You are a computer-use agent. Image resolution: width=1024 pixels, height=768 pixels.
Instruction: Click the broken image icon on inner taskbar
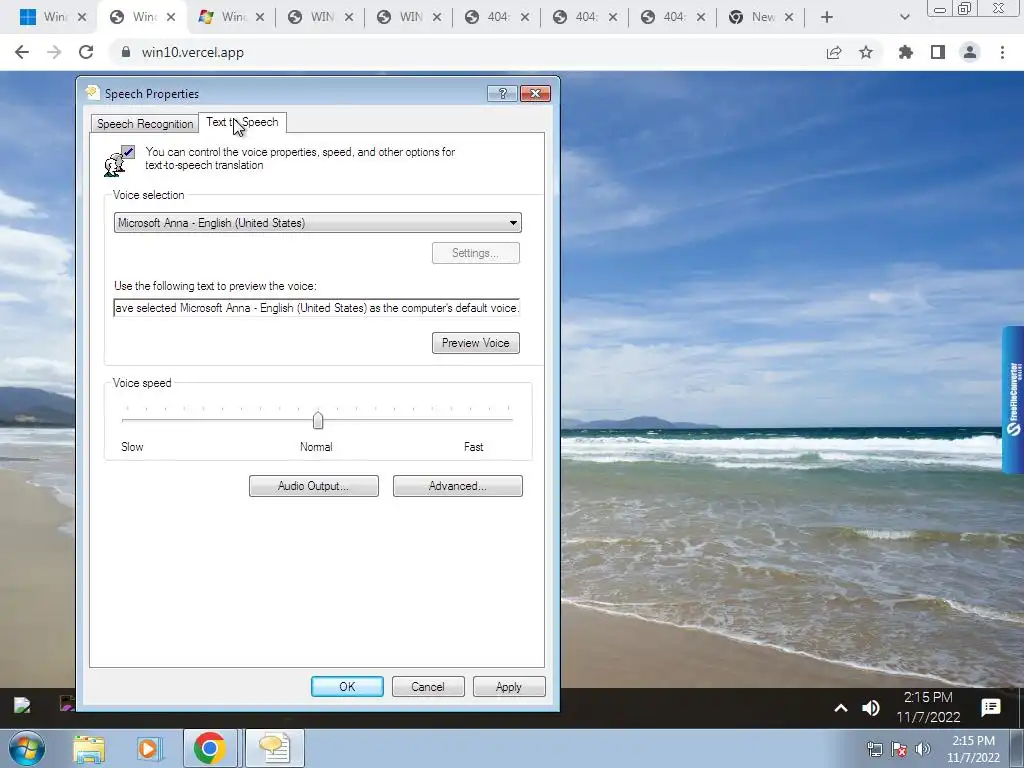tap(22, 705)
